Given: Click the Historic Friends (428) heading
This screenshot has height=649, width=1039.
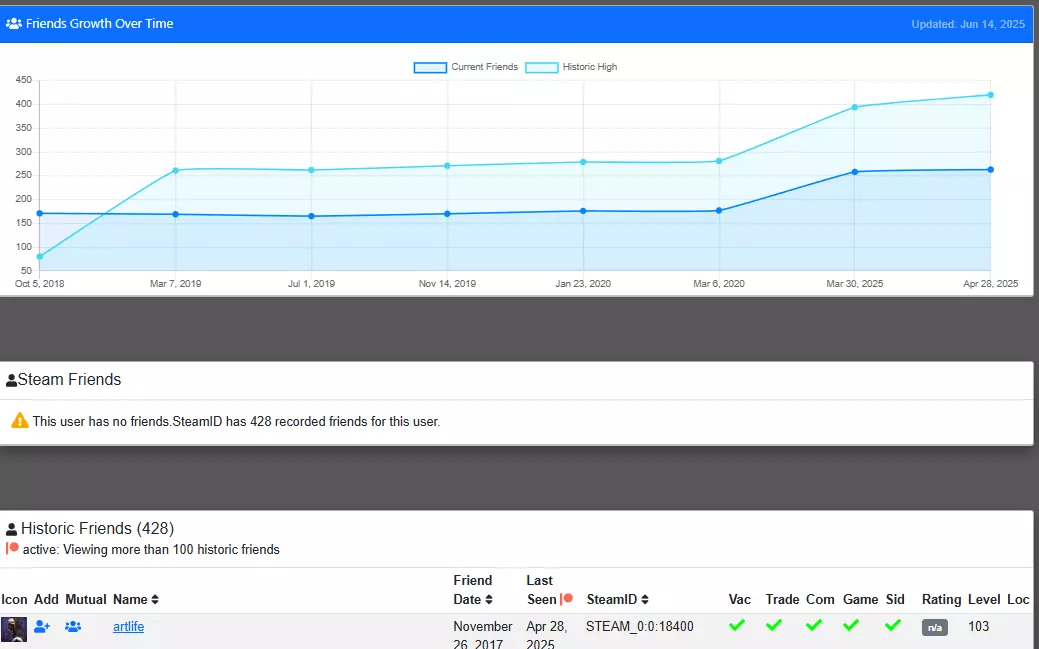Looking at the screenshot, I should pyautogui.click(x=97, y=528).
